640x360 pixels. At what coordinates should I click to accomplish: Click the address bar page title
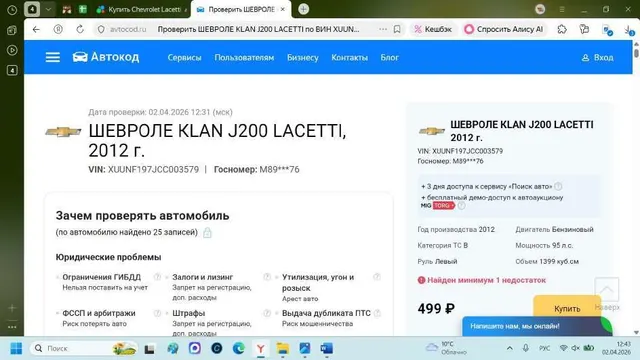tap(258, 29)
